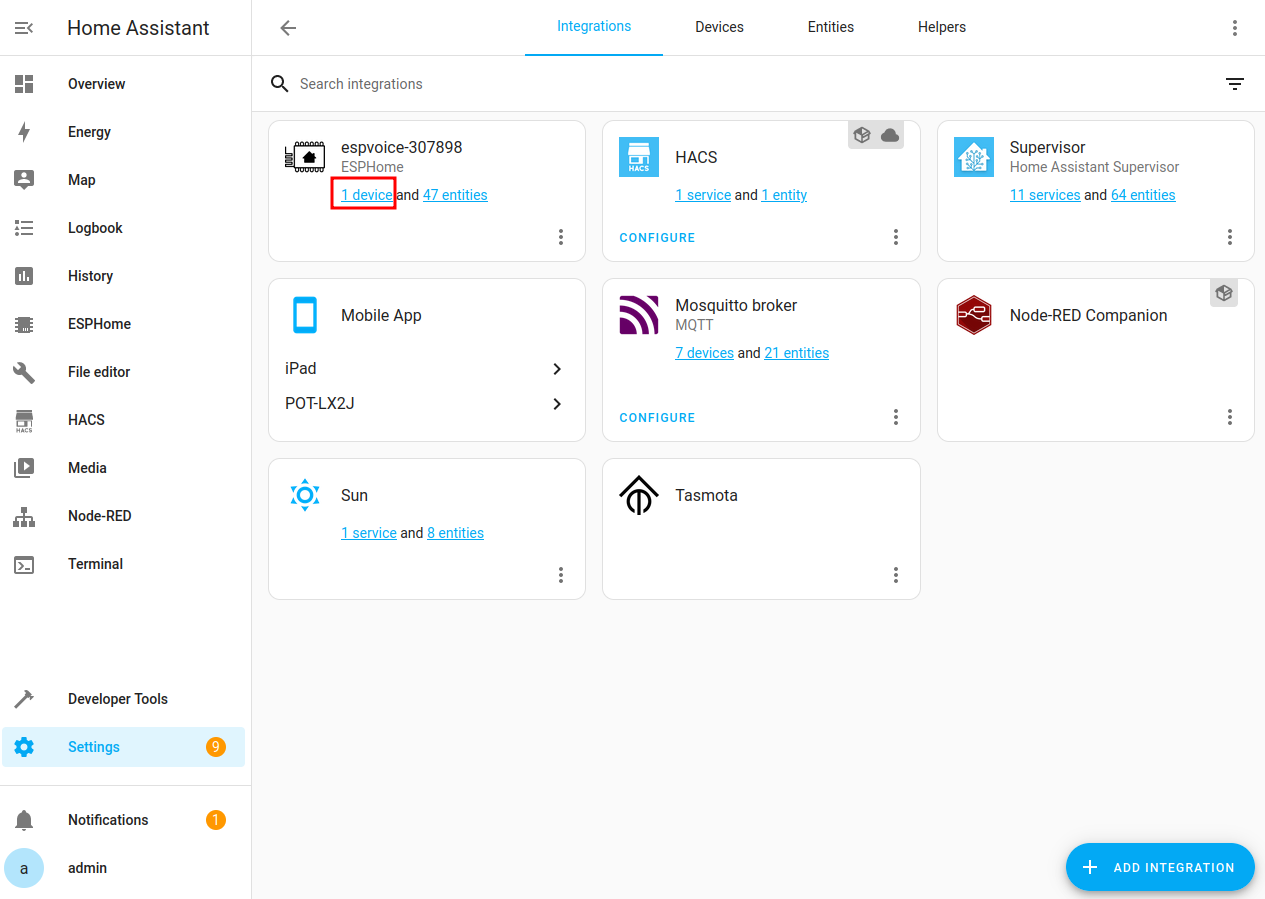Screen dimensions: 1265x899
Task: Click the Mobile App phone icon
Action: 304,315
